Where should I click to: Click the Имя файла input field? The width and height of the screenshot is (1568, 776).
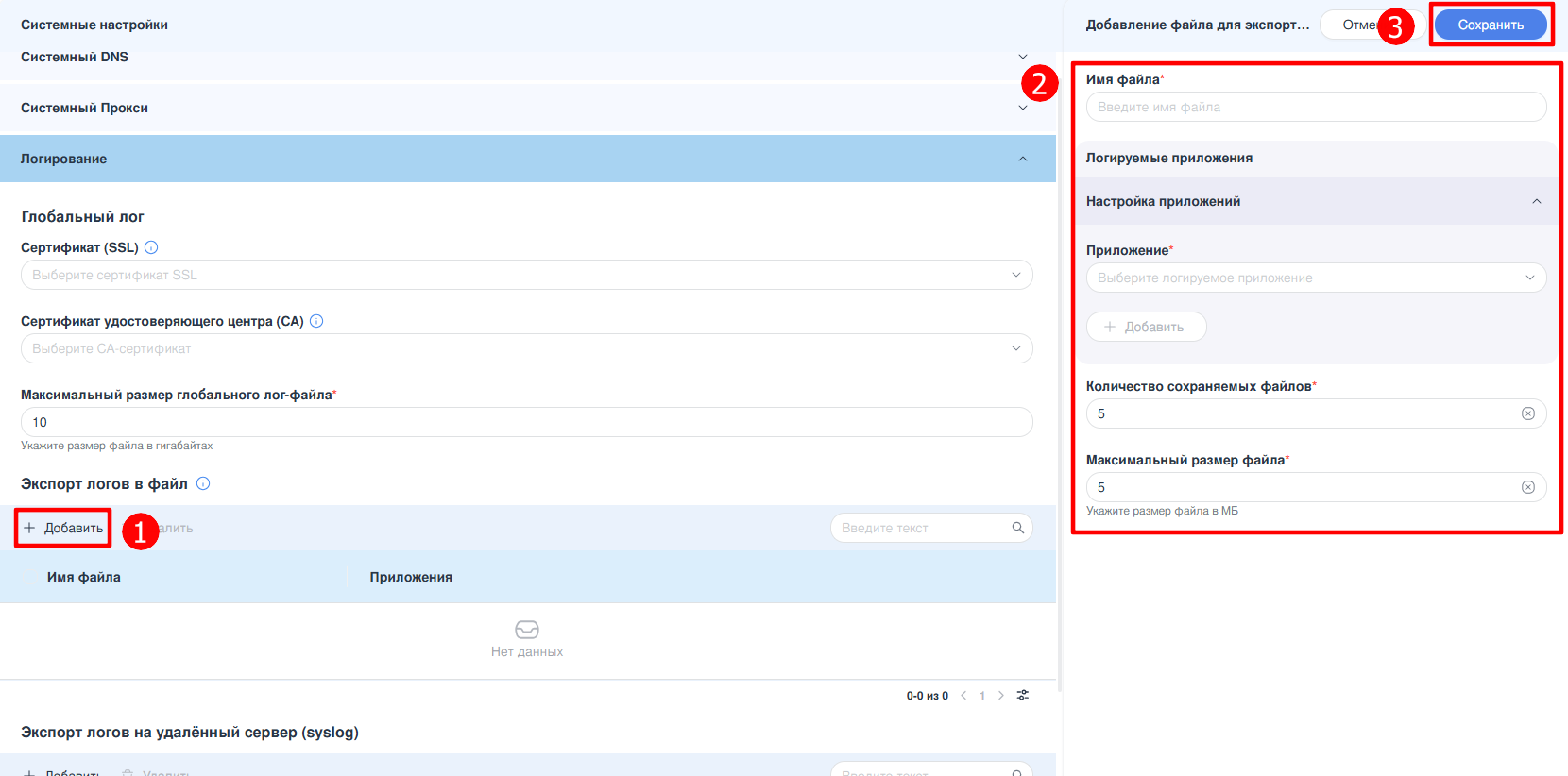(1315, 107)
